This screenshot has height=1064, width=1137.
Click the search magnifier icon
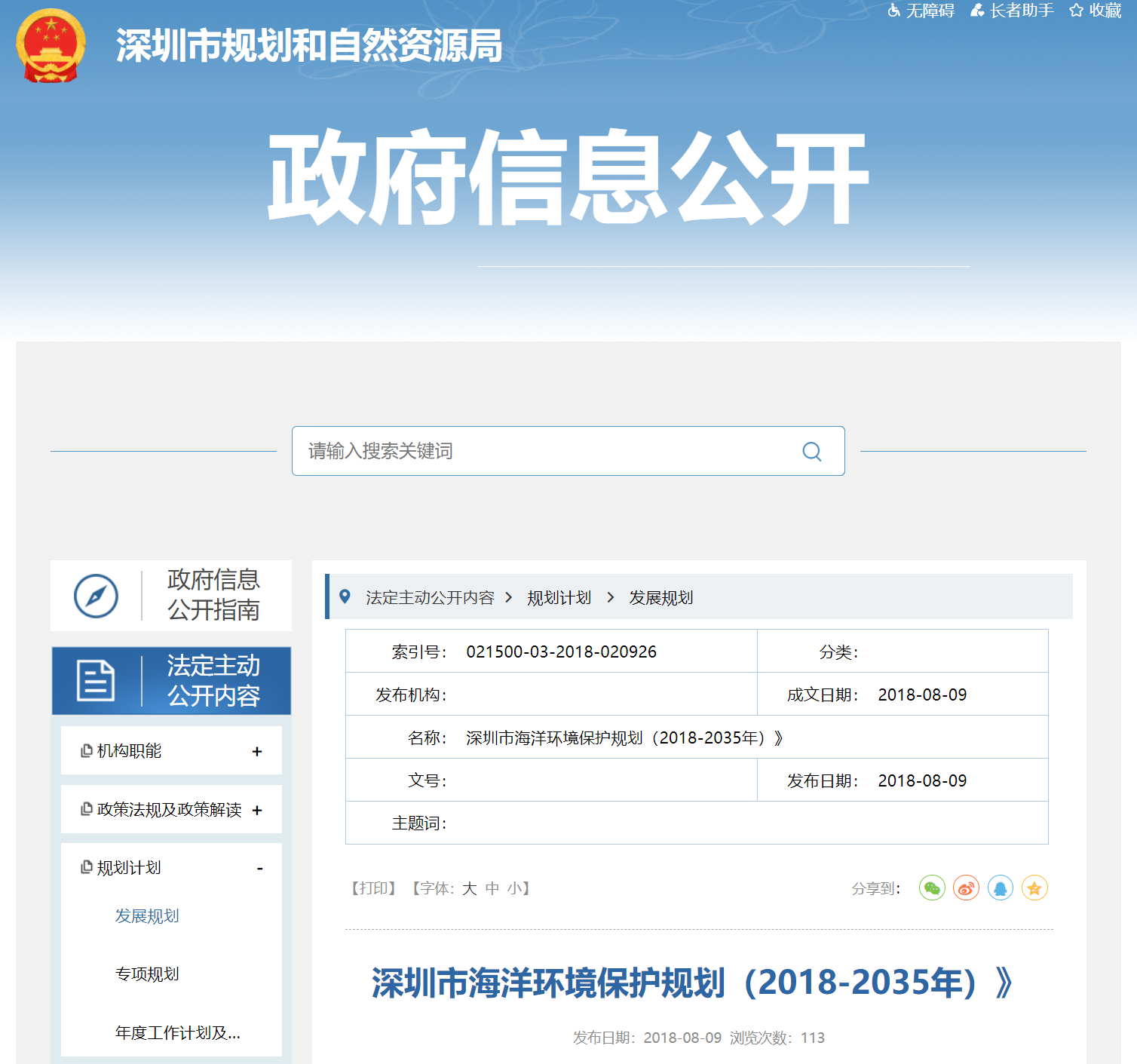[812, 452]
